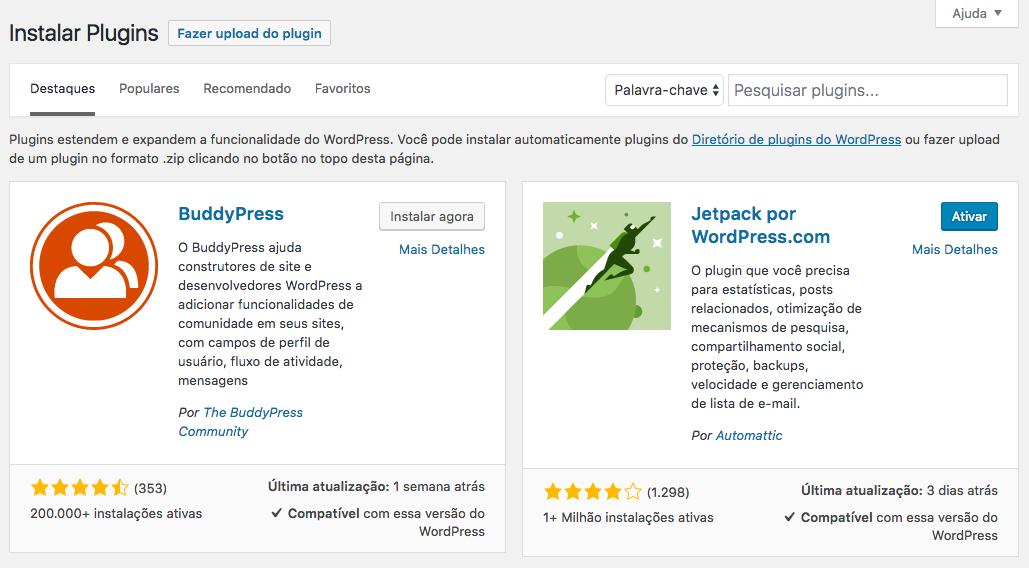Screen dimensions: 1029x568
Task: Open Mais Detalhes for Jetpack
Action: 955,249
